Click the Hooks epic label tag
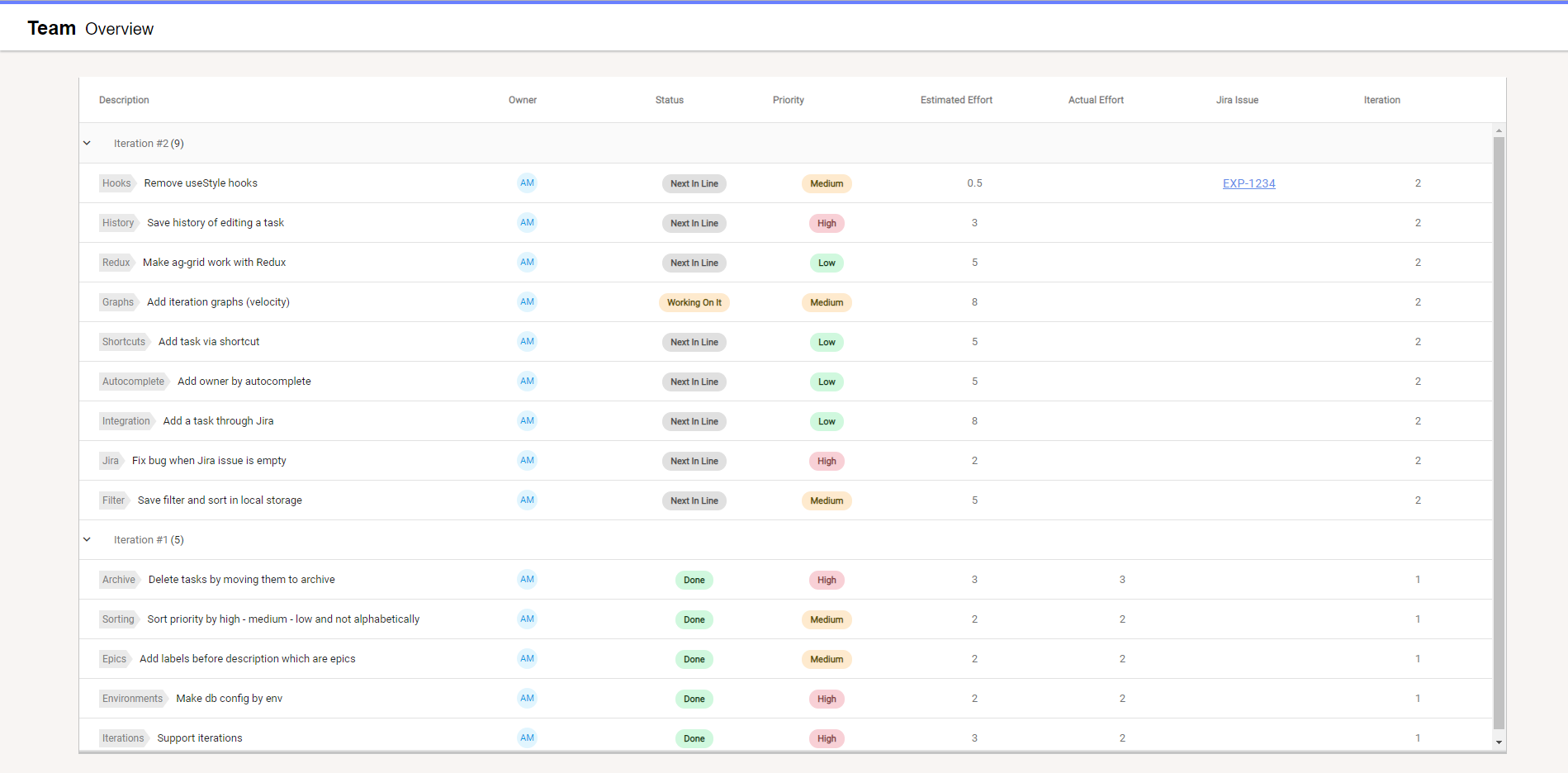This screenshot has height=773, width=1568. click(117, 183)
